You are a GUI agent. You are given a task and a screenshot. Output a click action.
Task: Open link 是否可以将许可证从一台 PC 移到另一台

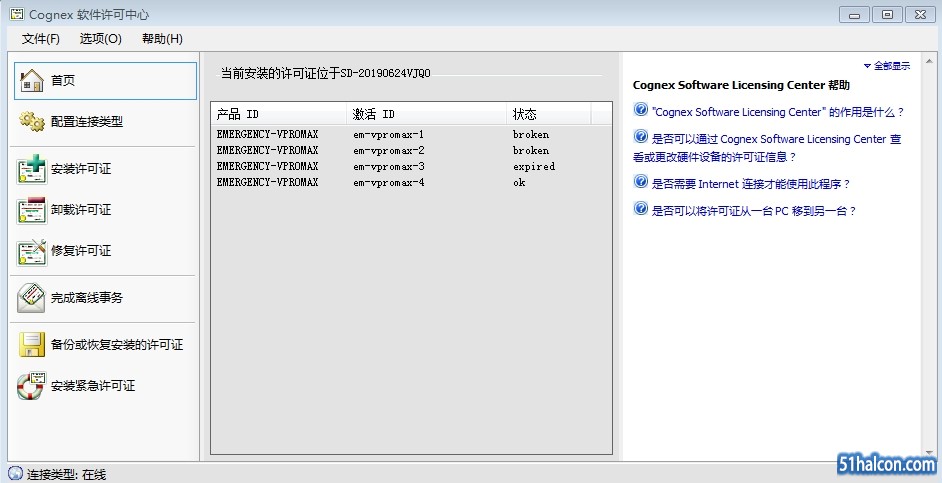click(754, 211)
